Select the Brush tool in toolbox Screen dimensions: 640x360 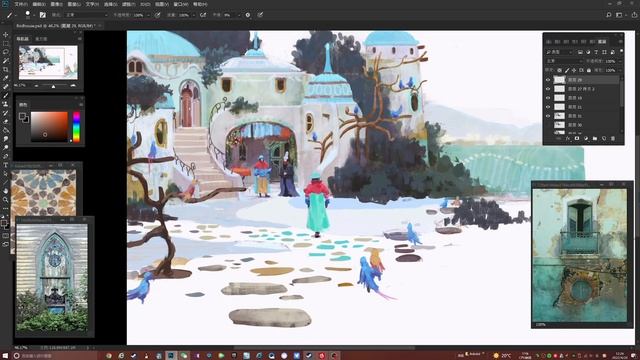click(6, 96)
